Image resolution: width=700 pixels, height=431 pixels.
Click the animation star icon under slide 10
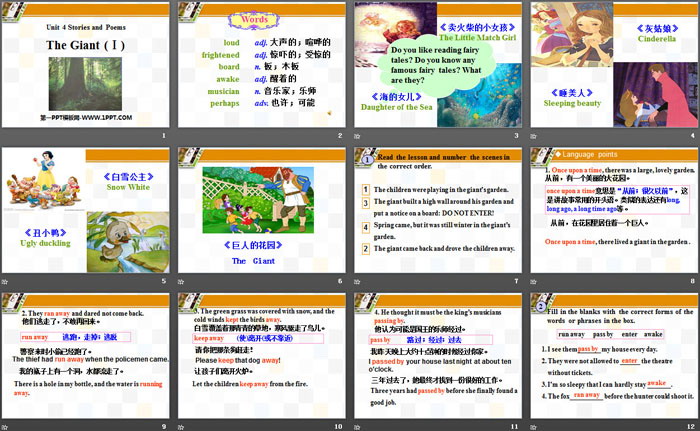point(181,427)
